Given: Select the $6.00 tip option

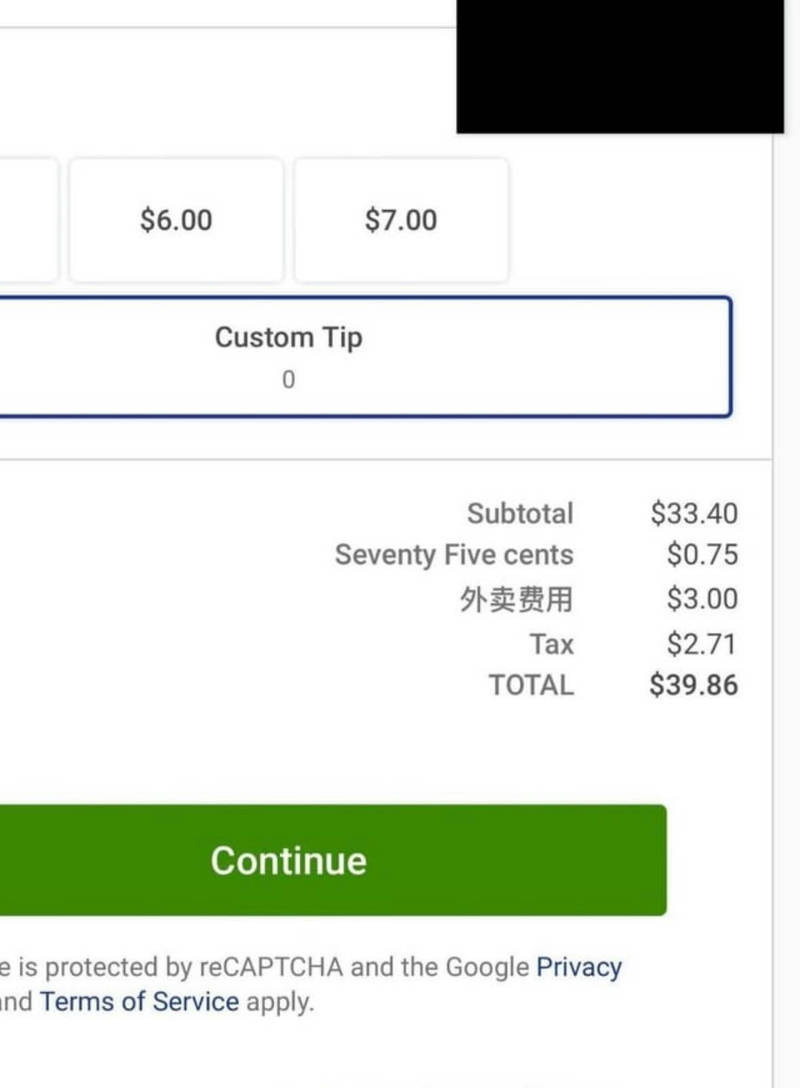Looking at the screenshot, I should (x=176, y=220).
